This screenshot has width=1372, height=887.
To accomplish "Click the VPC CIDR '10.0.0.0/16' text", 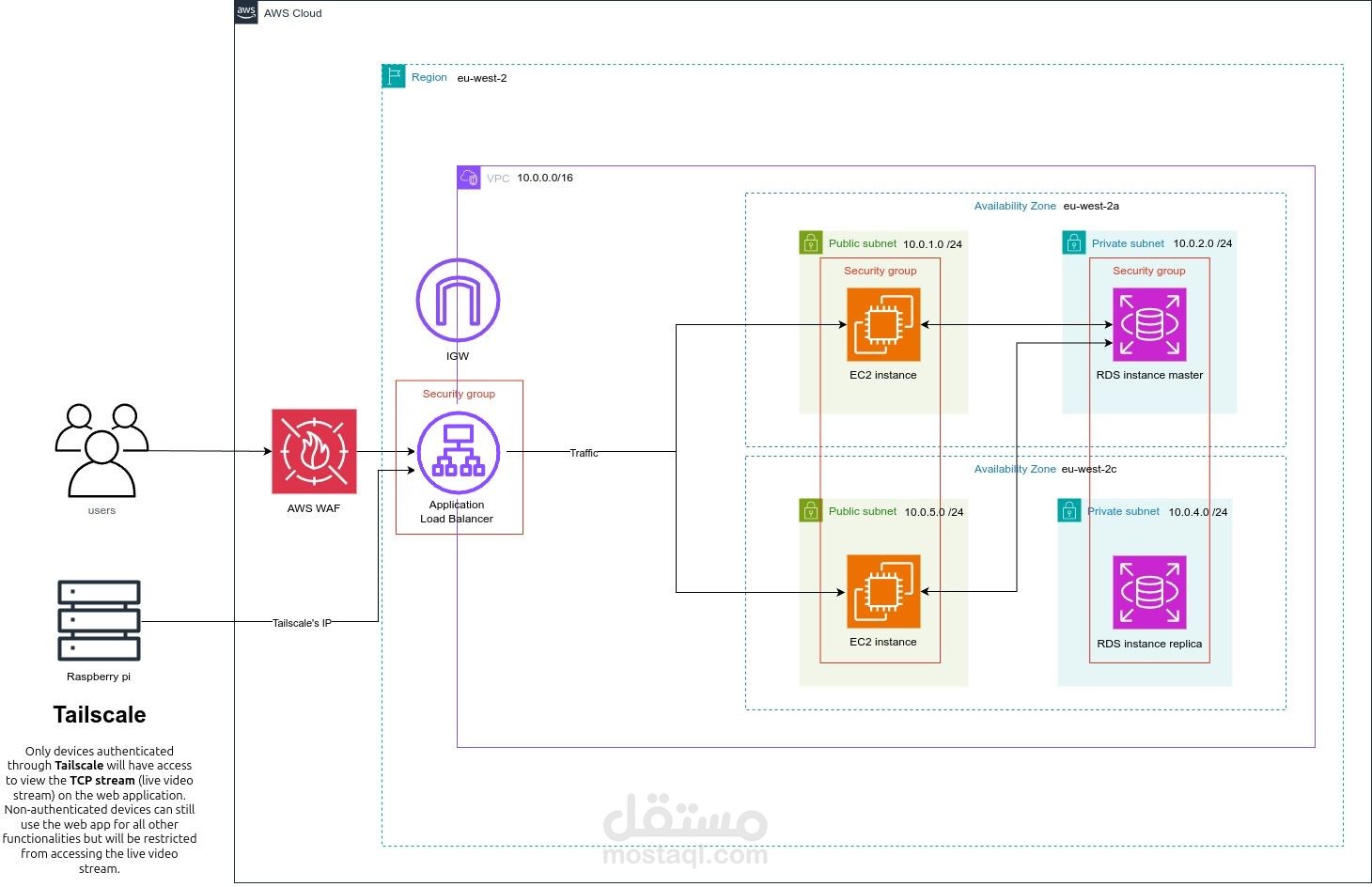I will tap(545, 178).
